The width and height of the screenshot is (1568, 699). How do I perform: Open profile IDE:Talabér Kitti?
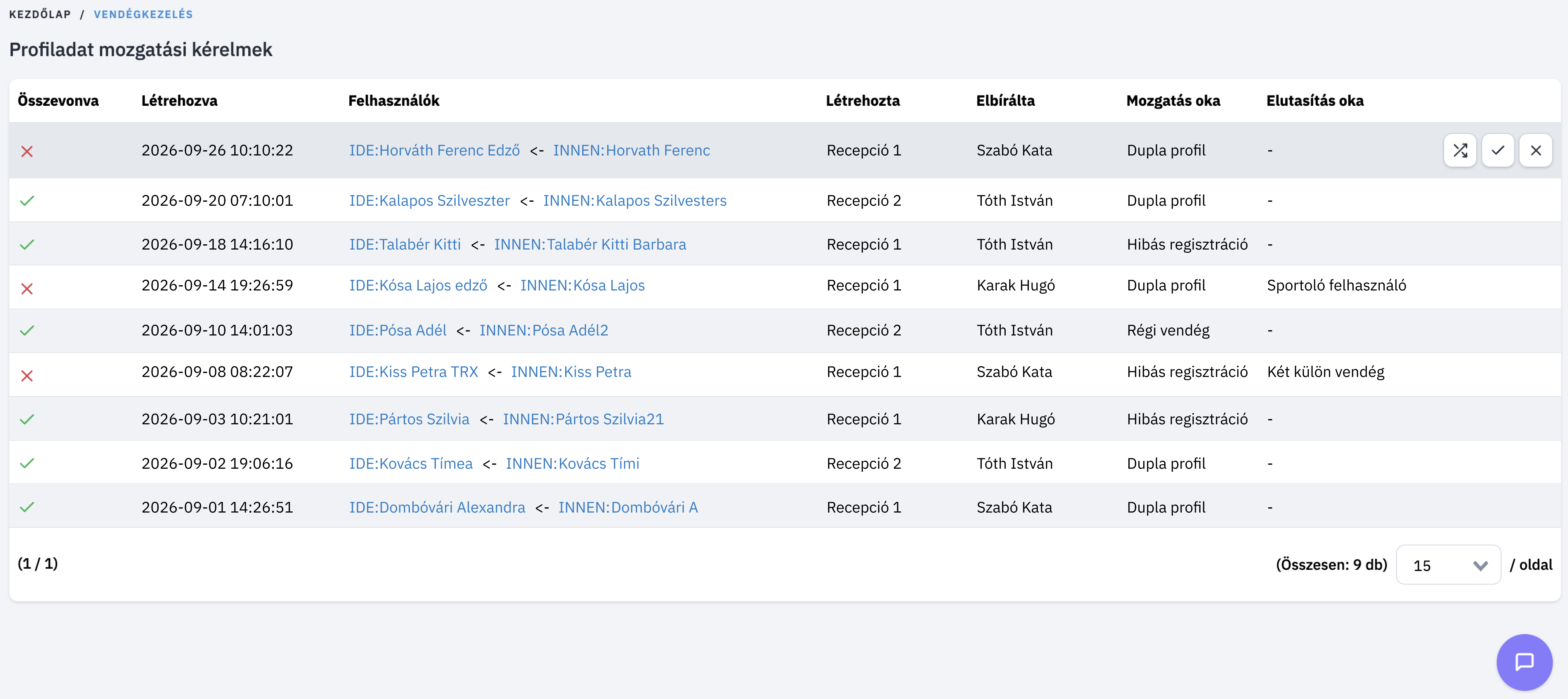(405, 244)
